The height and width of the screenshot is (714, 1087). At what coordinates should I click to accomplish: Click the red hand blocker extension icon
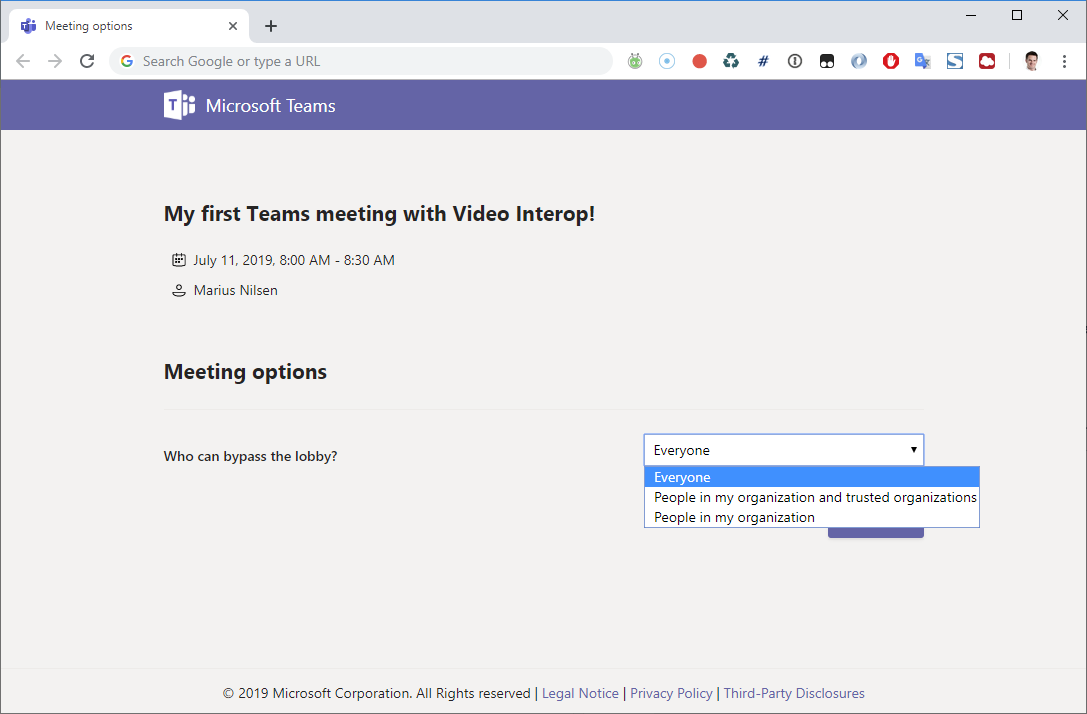point(891,61)
